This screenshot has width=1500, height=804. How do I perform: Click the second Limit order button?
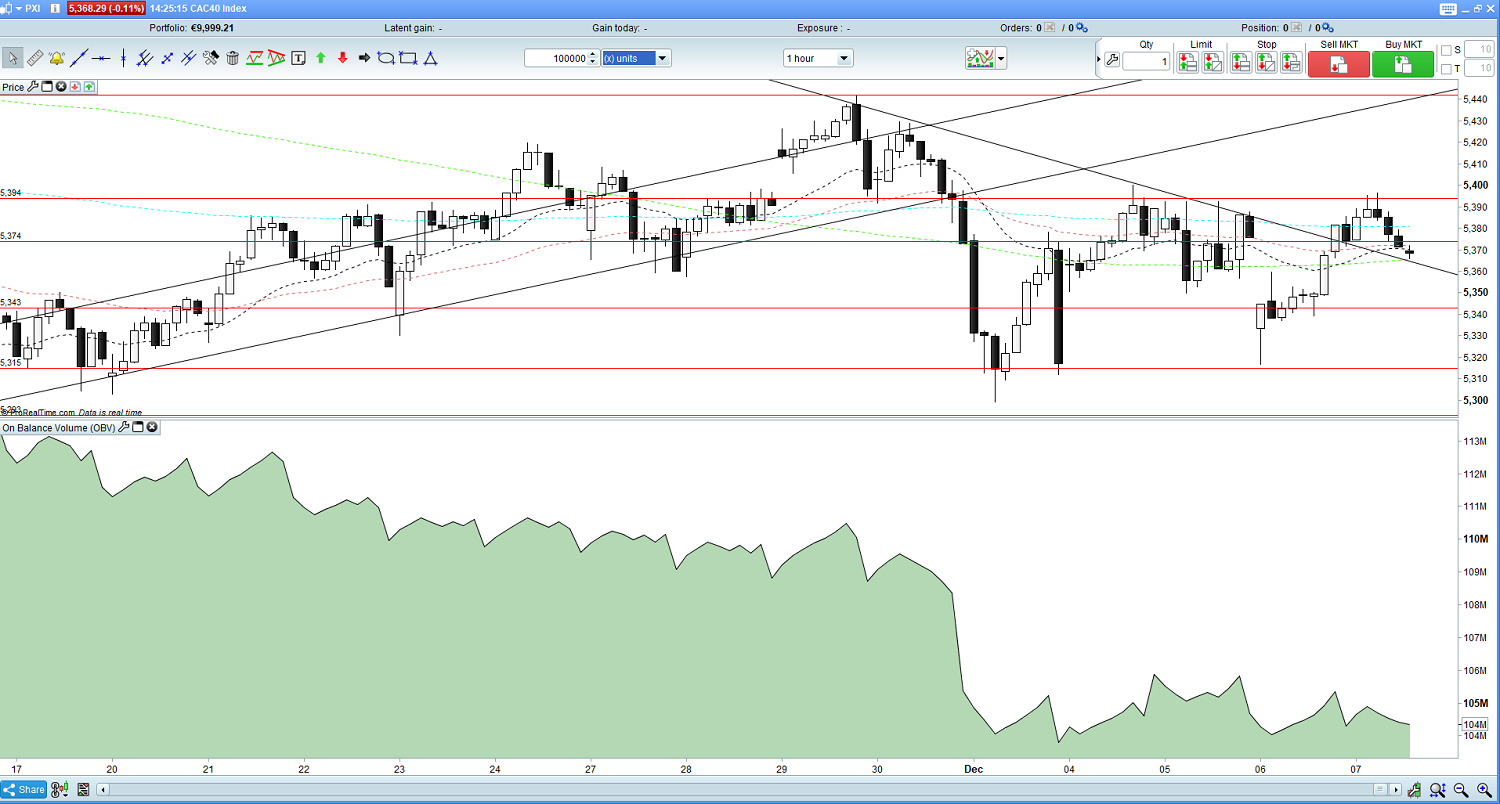click(x=1213, y=62)
